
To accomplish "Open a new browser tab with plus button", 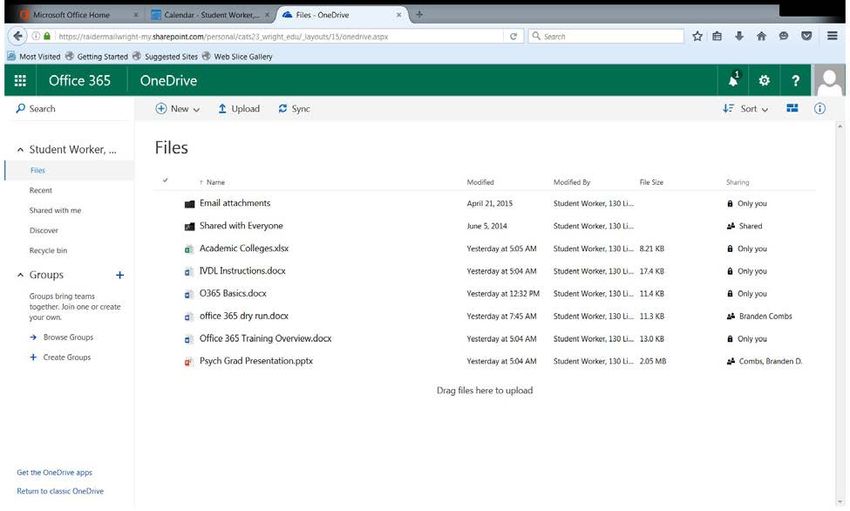I will [x=419, y=15].
